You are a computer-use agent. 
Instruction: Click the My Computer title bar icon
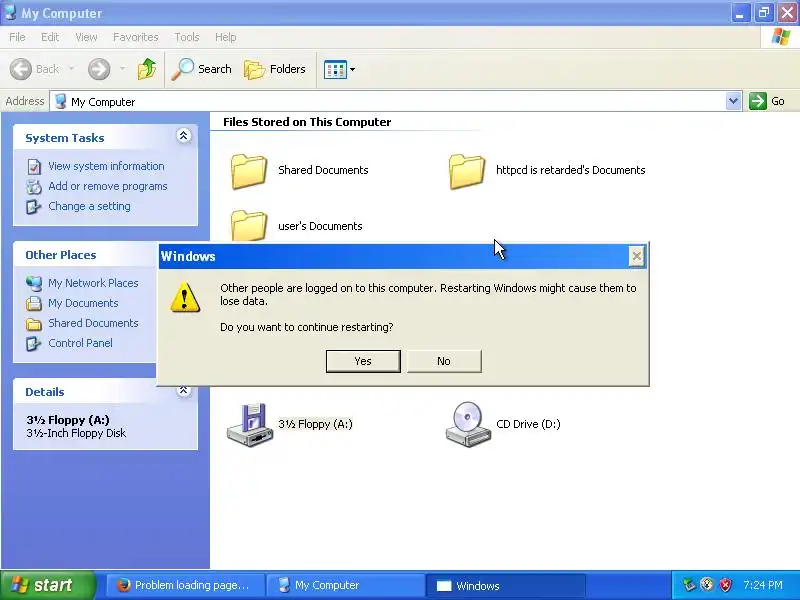pyautogui.click(x=10, y=13)
